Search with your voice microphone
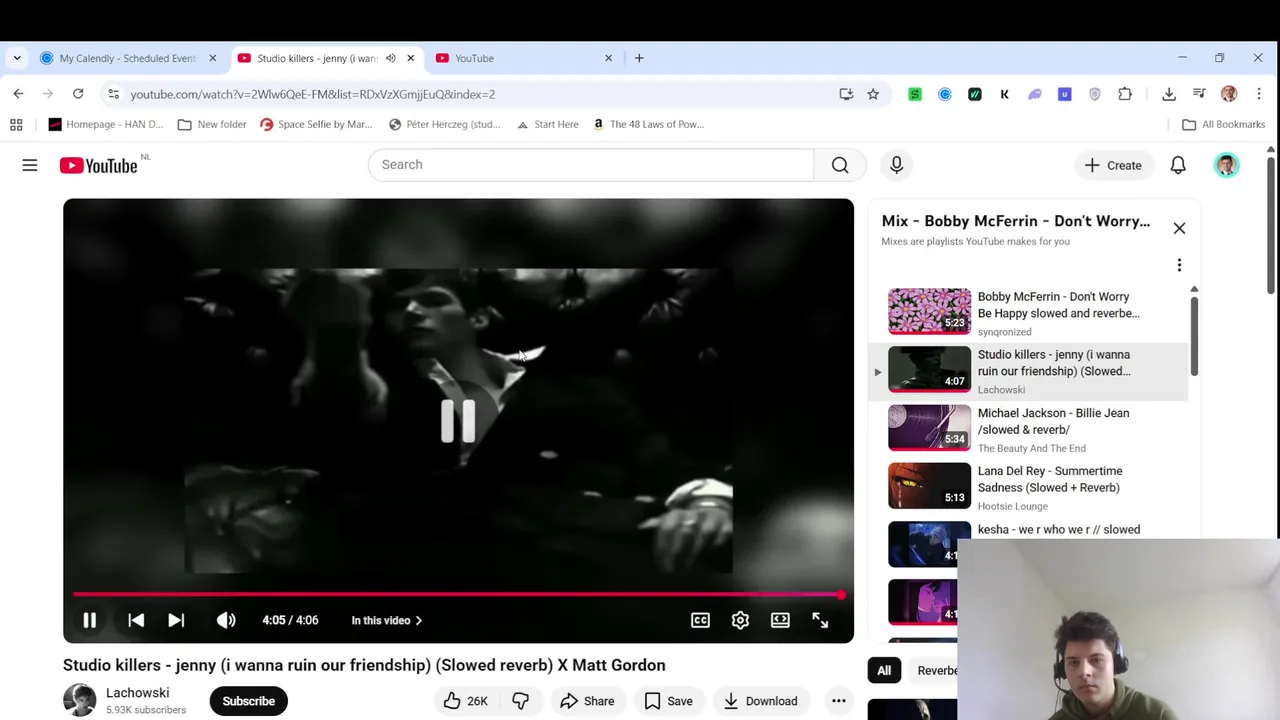 click(896, 164)
